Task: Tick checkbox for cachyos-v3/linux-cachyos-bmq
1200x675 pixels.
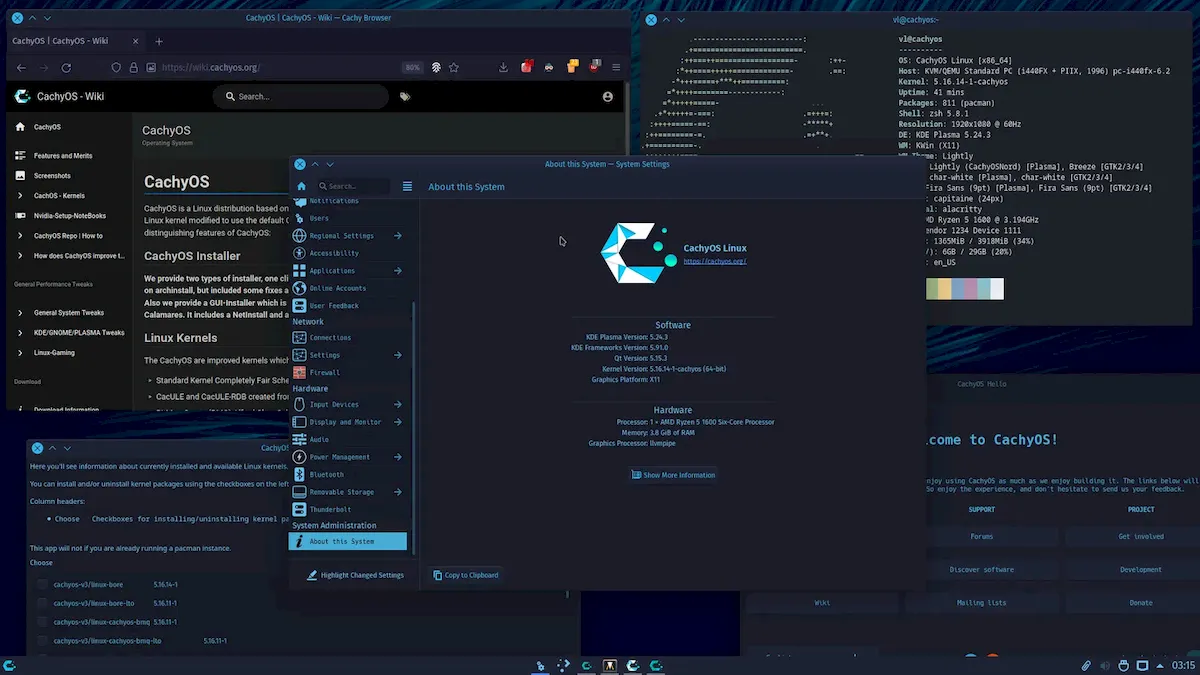Action: click(42, 622)
